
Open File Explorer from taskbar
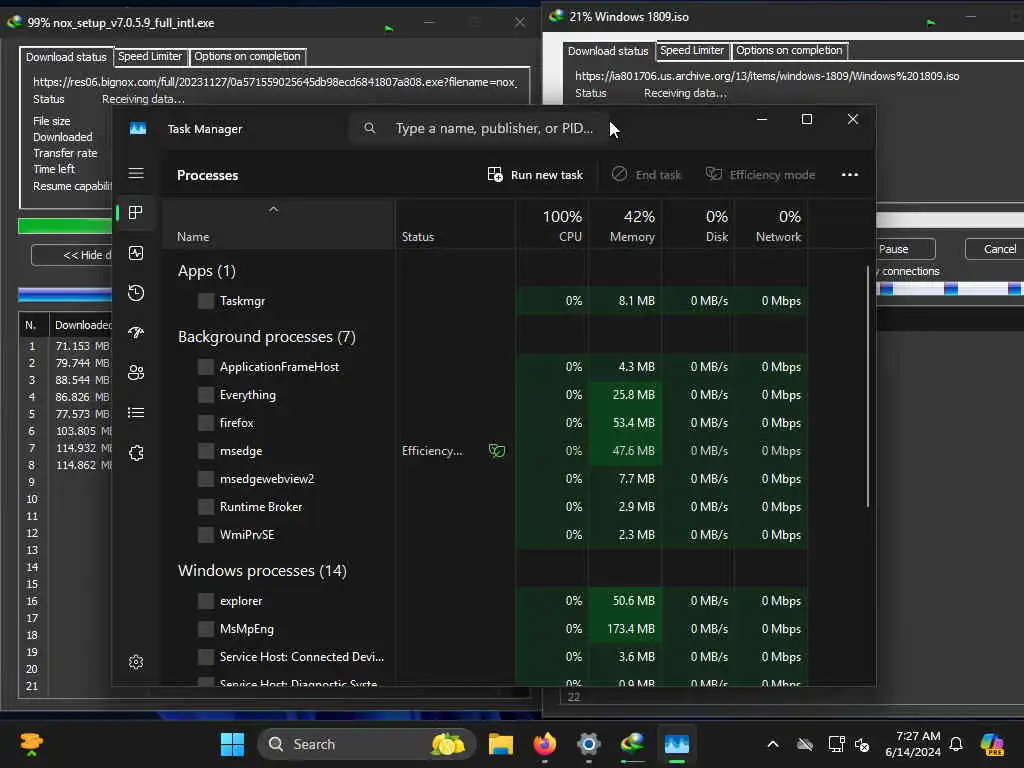pos(501,744)
